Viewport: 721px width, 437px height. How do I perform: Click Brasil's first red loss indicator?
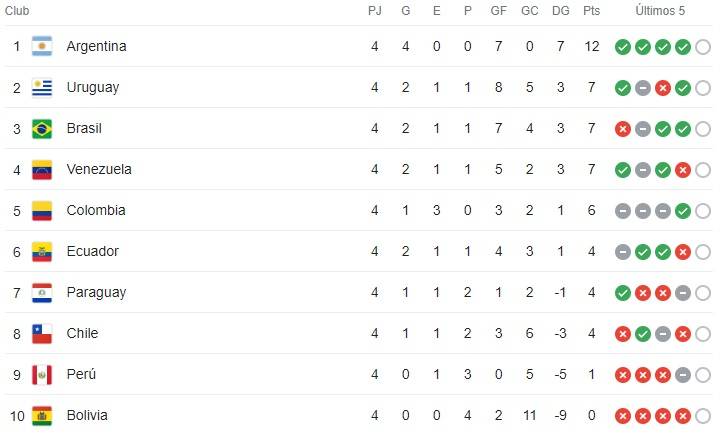pyautogui.click(x=623, y=128)
